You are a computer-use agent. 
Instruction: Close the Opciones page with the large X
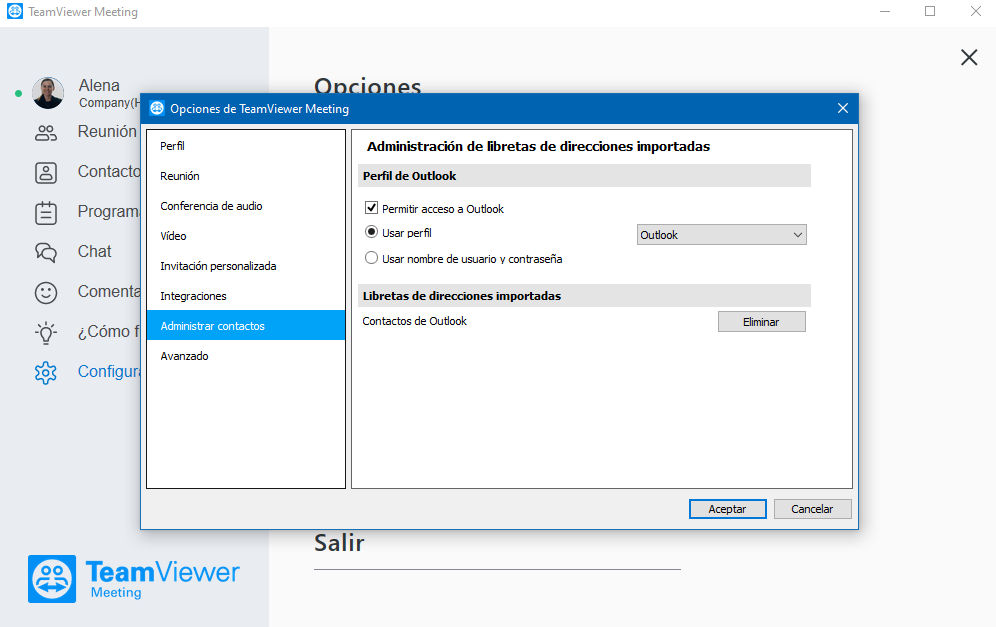point(969,57)
